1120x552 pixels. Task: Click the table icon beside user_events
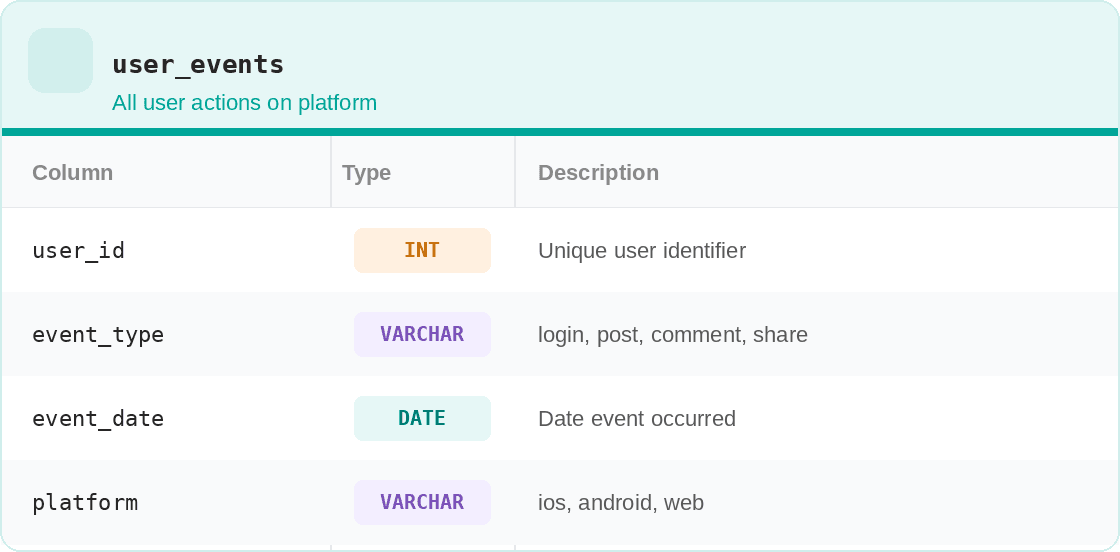[61, 61]
